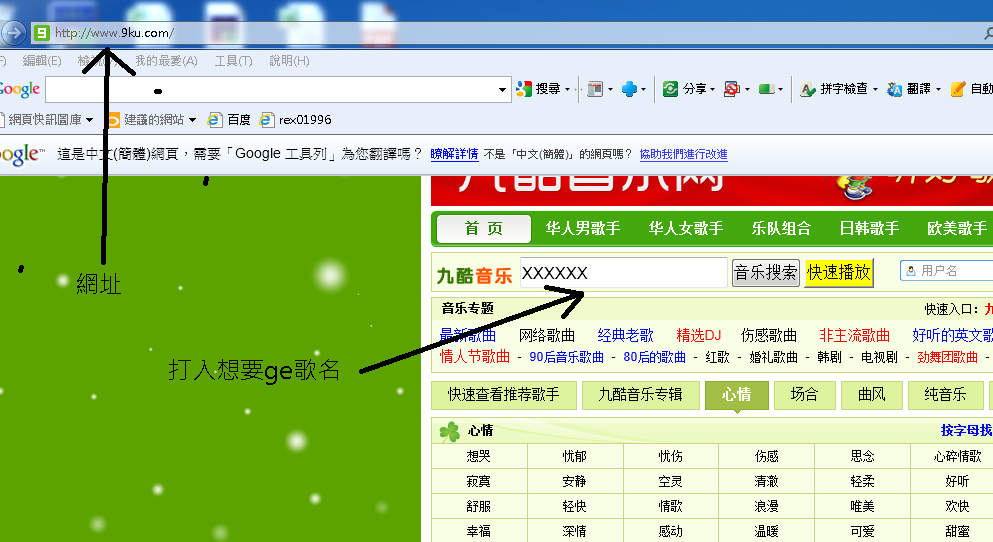This screenshot has height=542, width=993.
Task: Click the Google toolbar 搜尋 search icon
Action: point(523,89)
